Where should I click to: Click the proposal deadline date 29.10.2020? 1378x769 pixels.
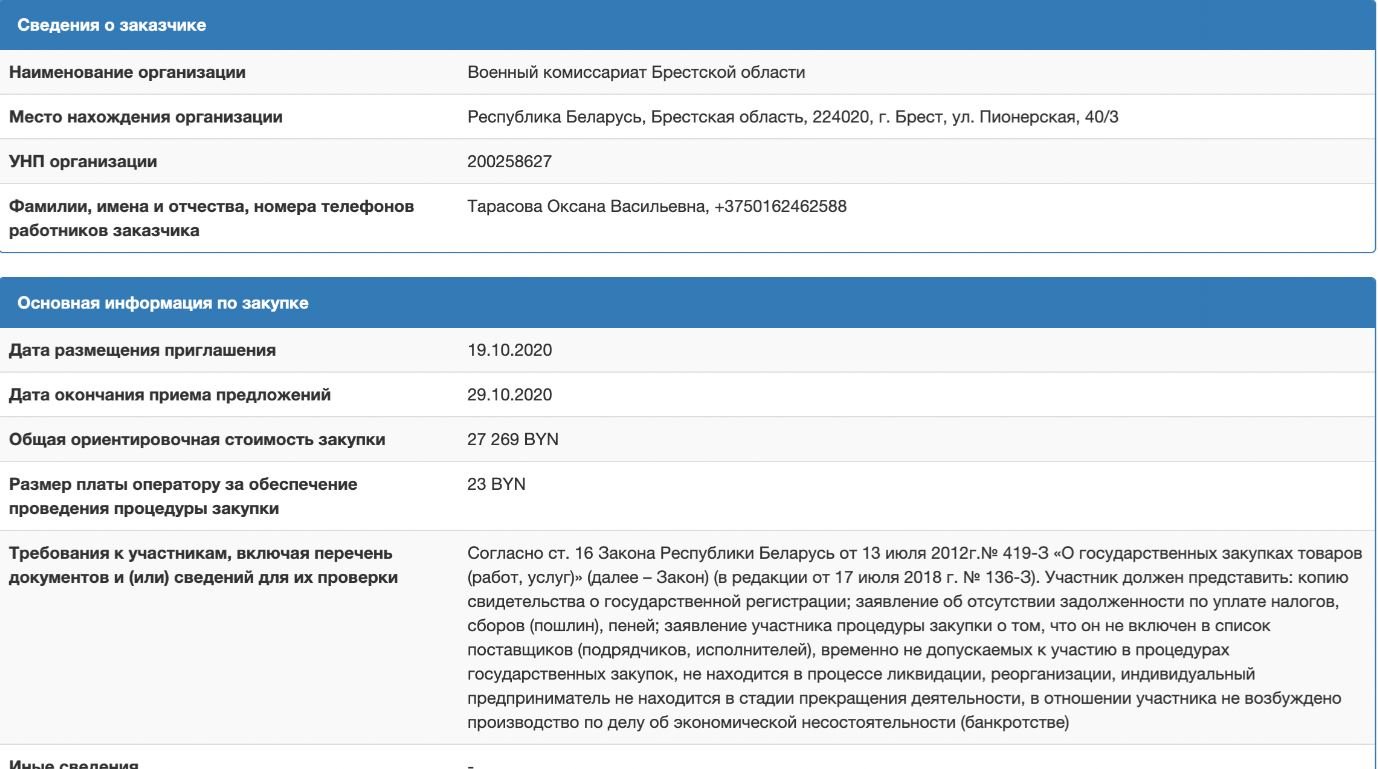click(509, 395)
